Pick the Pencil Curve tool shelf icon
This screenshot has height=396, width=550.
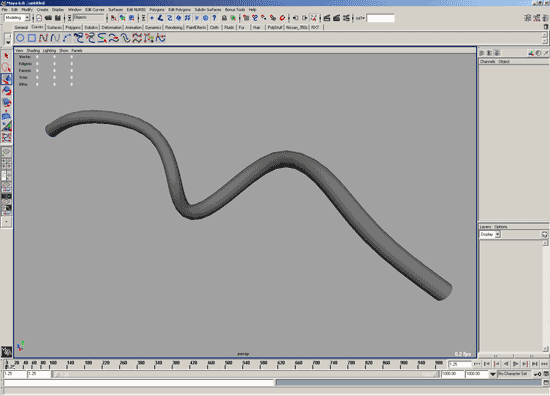(x=67, y=38)
